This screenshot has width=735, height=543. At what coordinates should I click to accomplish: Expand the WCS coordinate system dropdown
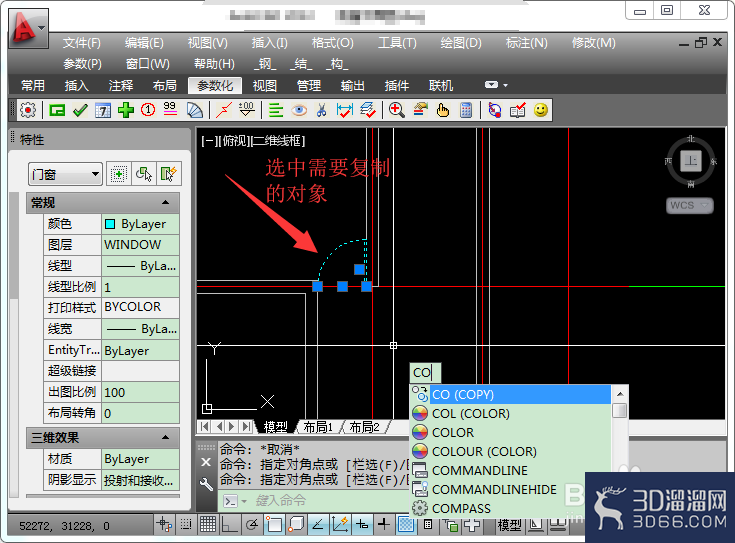click(x=690, y=205)
